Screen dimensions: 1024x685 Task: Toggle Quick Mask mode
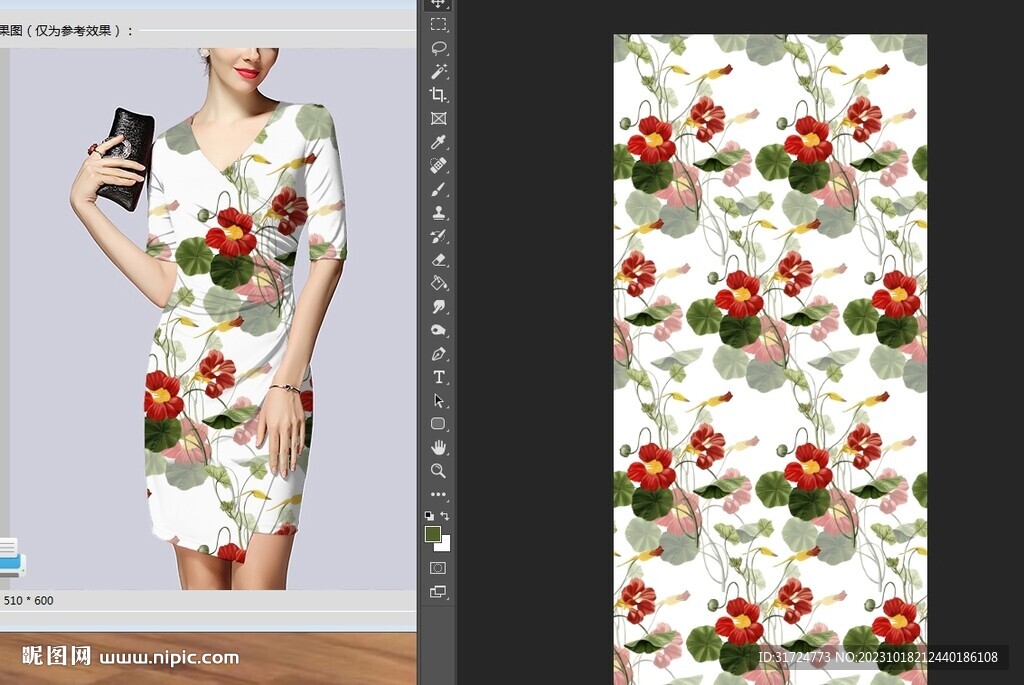coord(438,568)
